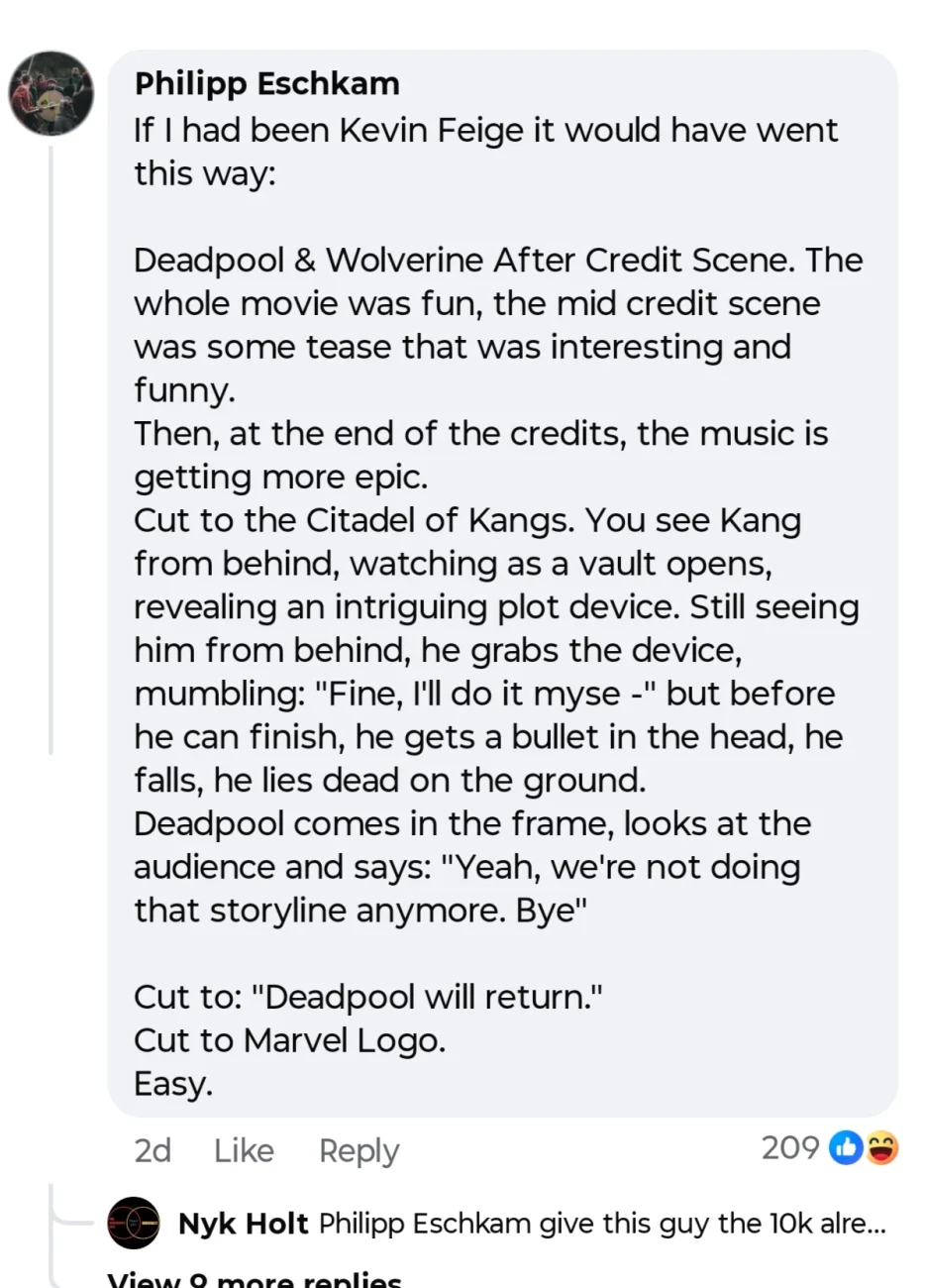
Task: Click the "Easy." line in the comment
Action: pos(173,1084)
